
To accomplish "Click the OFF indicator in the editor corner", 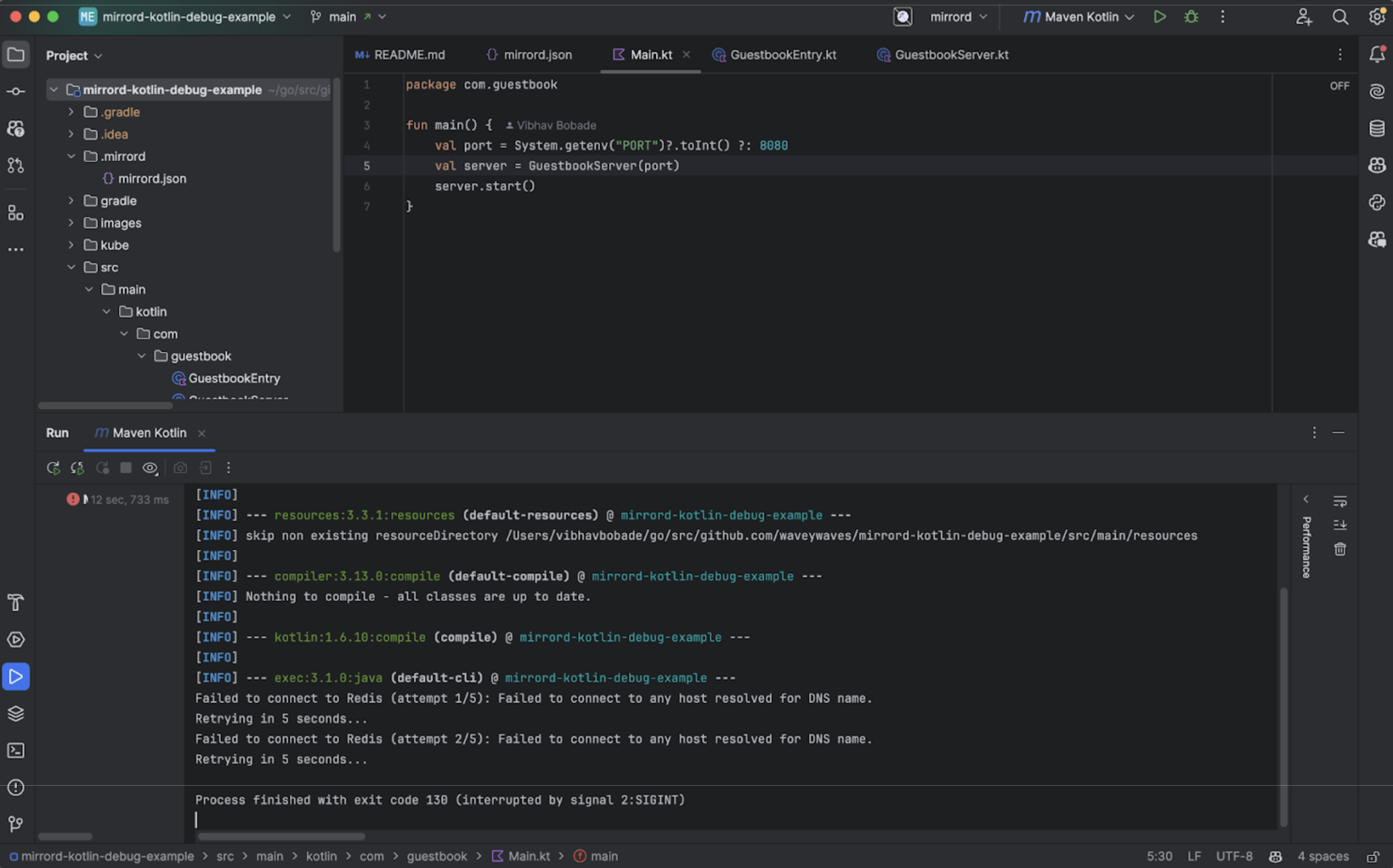I will (1339, 86).
